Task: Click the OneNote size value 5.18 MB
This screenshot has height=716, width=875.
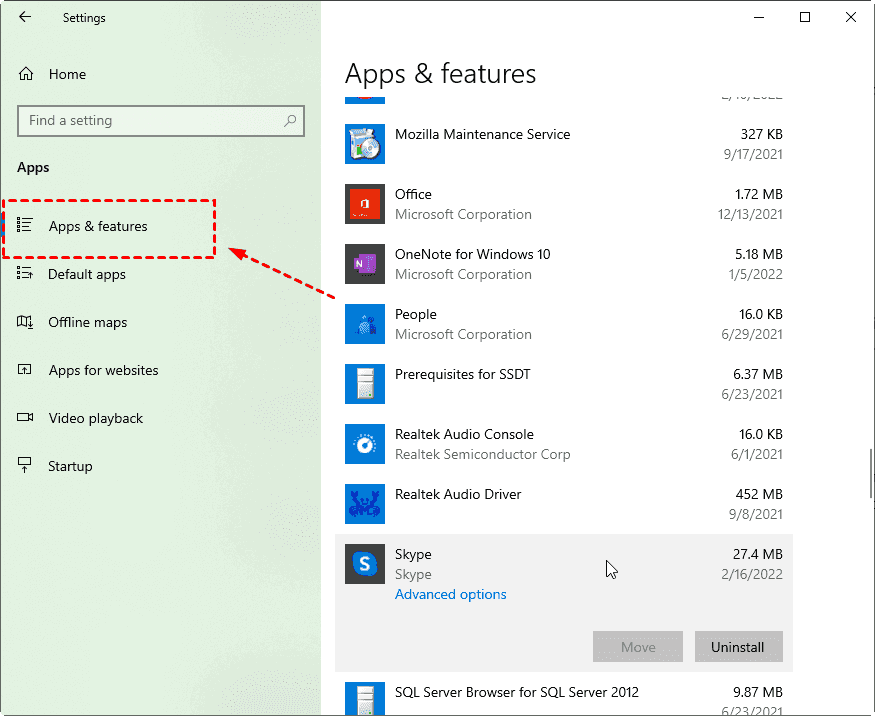Action: pos(759,254)
